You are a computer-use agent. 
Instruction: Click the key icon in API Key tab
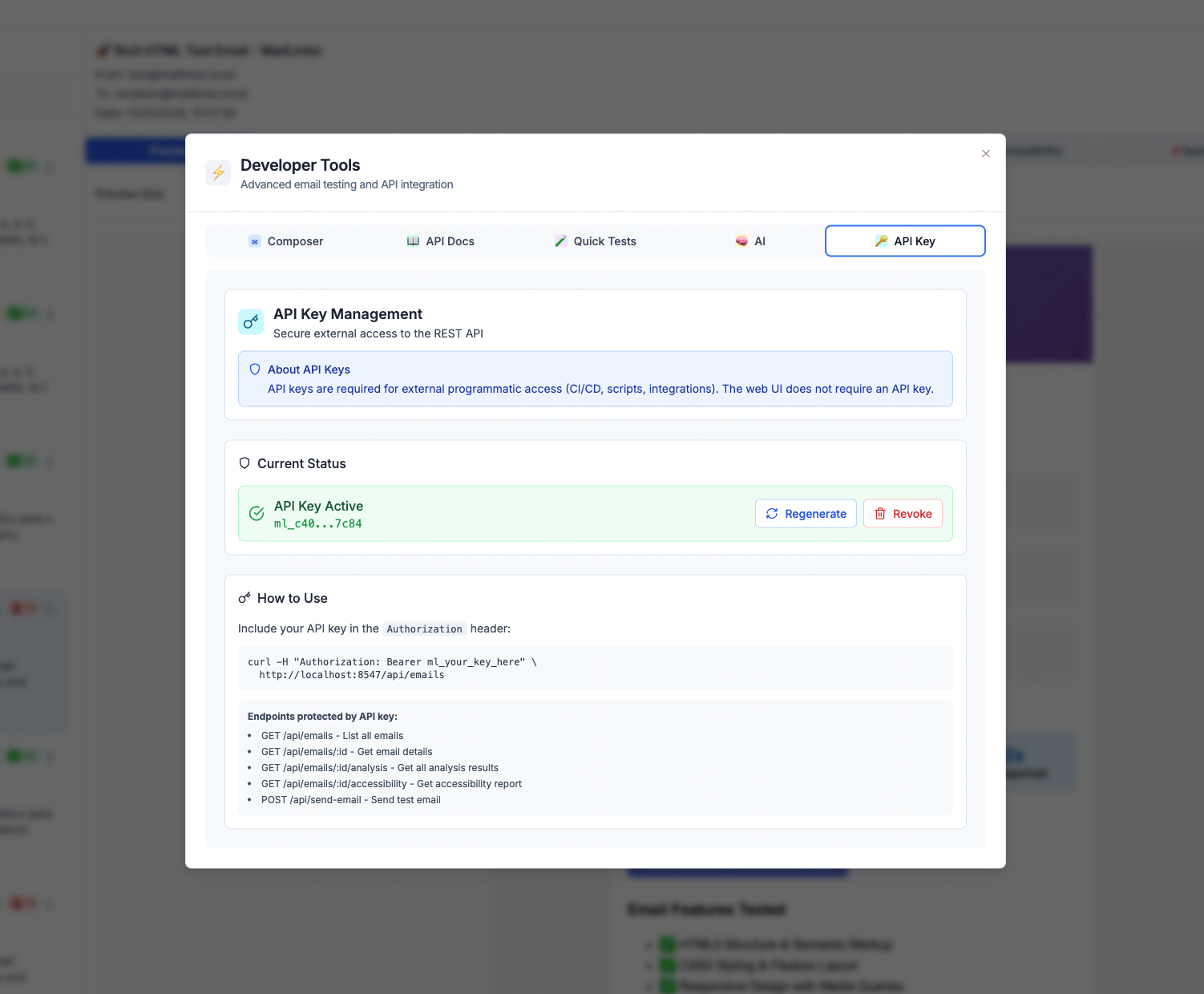tap(881, 241)
